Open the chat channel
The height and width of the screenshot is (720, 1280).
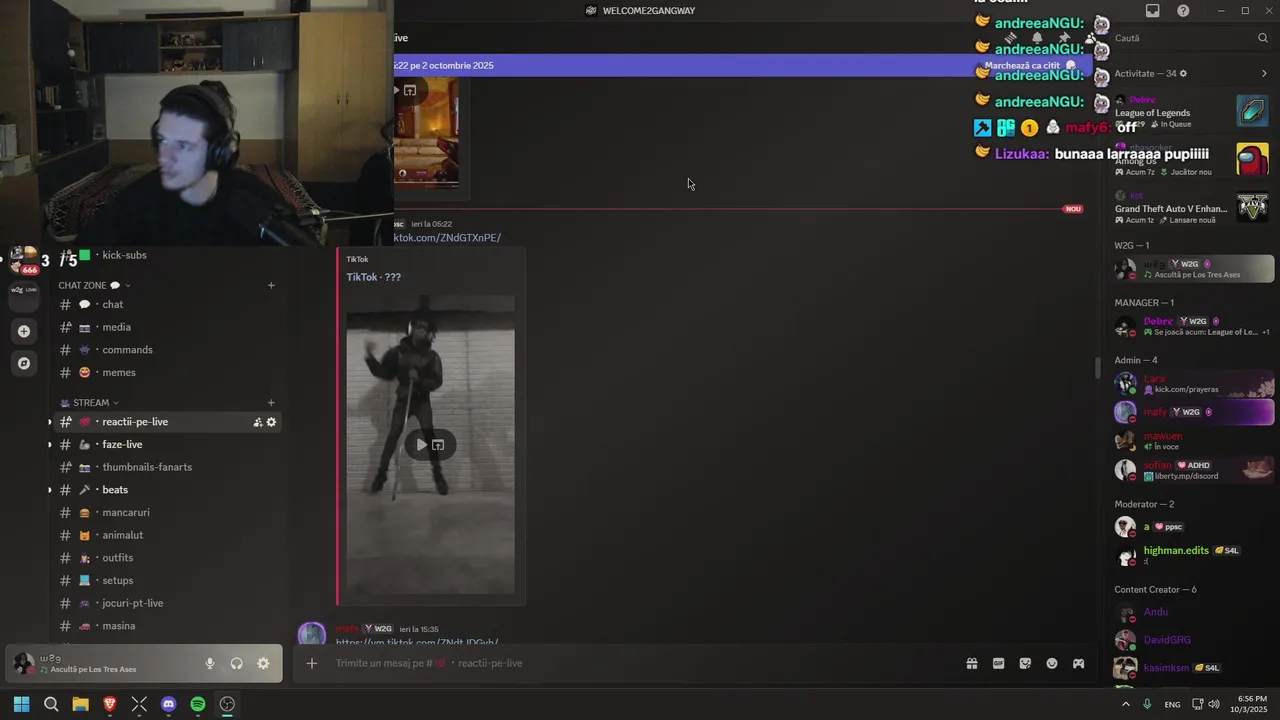point(166,304)
